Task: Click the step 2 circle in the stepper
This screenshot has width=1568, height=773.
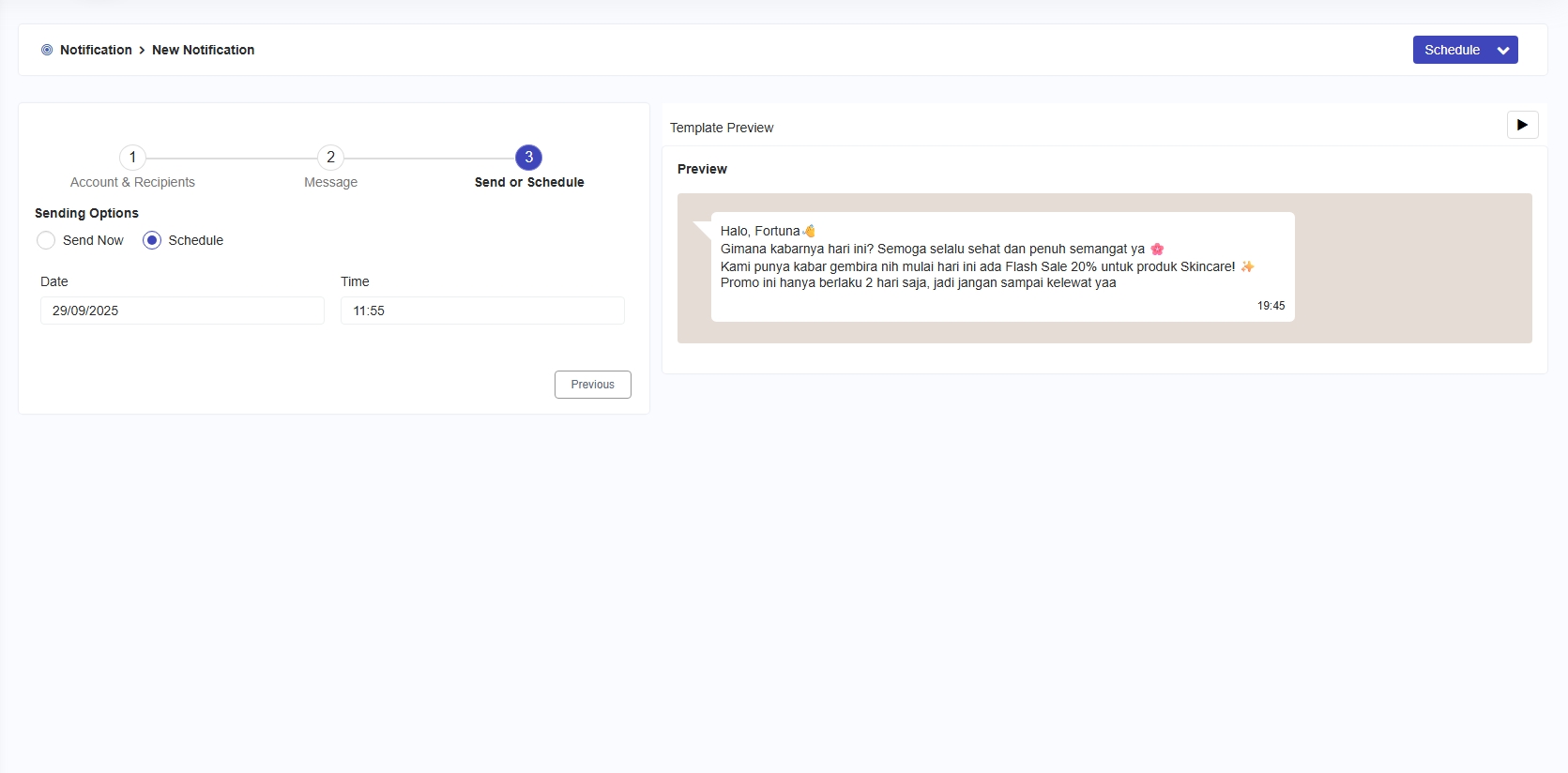Action: (x=330, y=158)
